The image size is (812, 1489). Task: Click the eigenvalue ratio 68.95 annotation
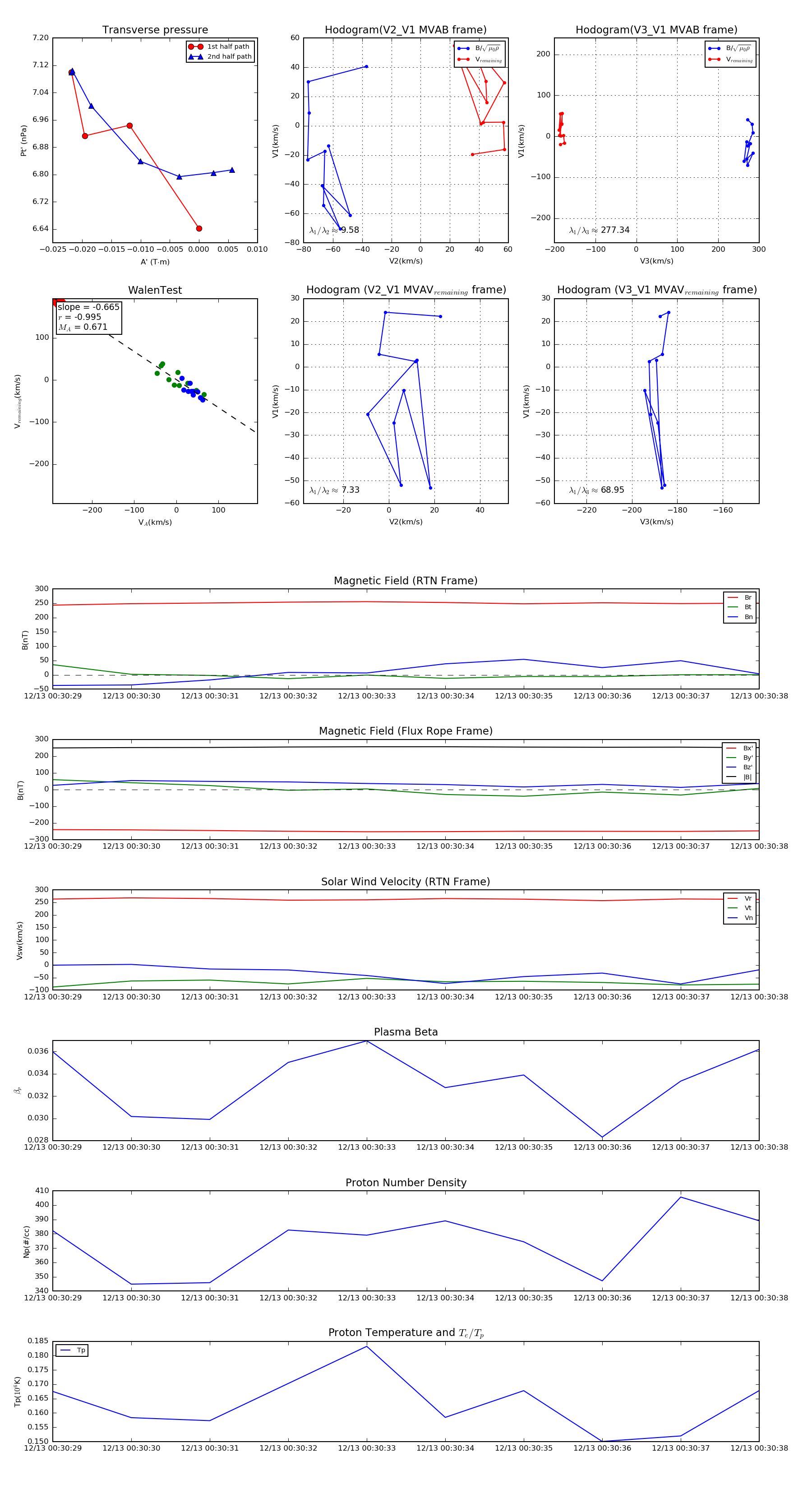coord(596,490)
